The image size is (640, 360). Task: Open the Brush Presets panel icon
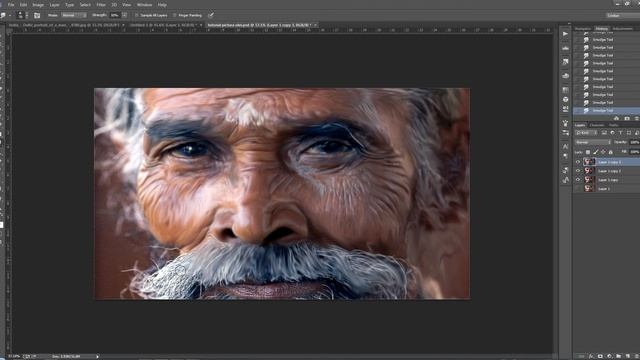coord(565,133)
